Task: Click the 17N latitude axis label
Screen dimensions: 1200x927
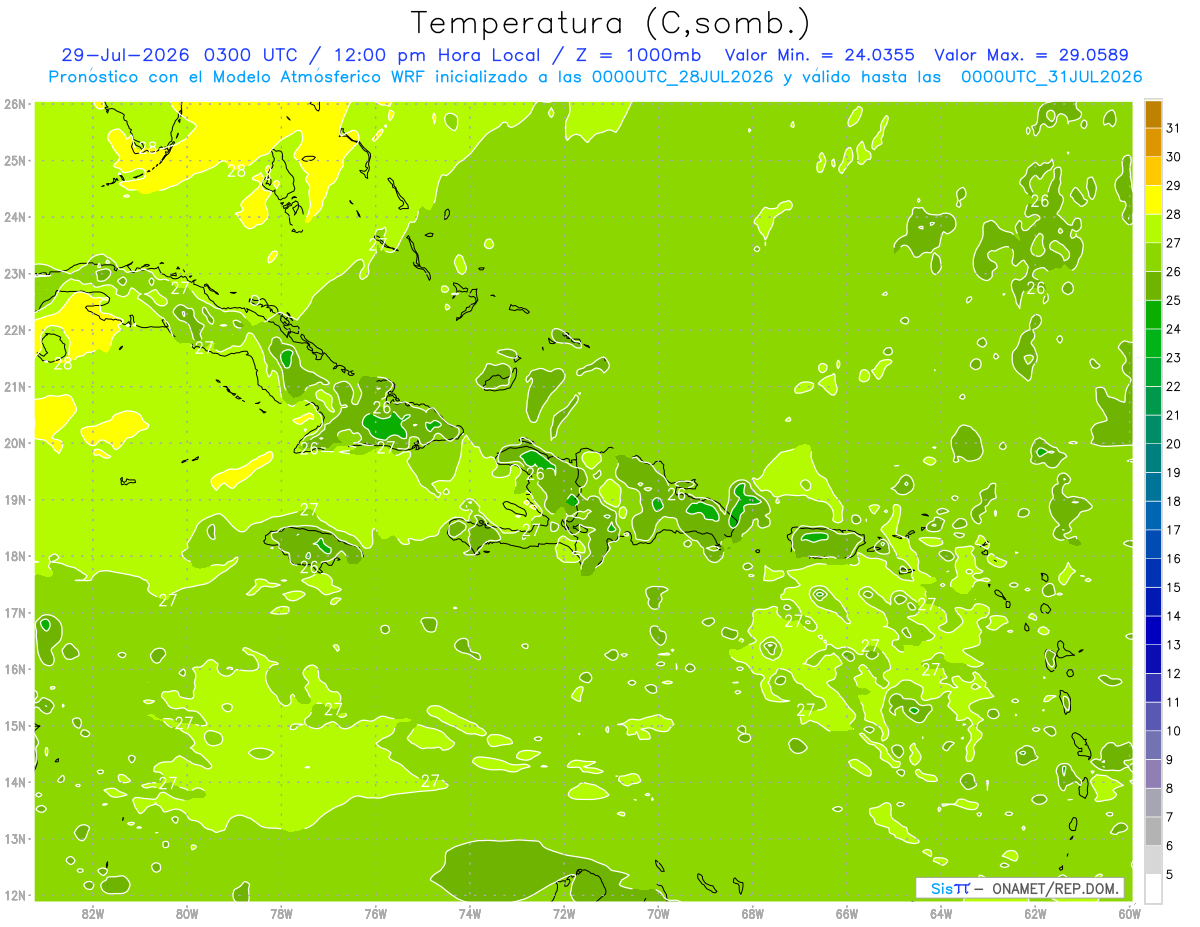Action: pos(15,612)
